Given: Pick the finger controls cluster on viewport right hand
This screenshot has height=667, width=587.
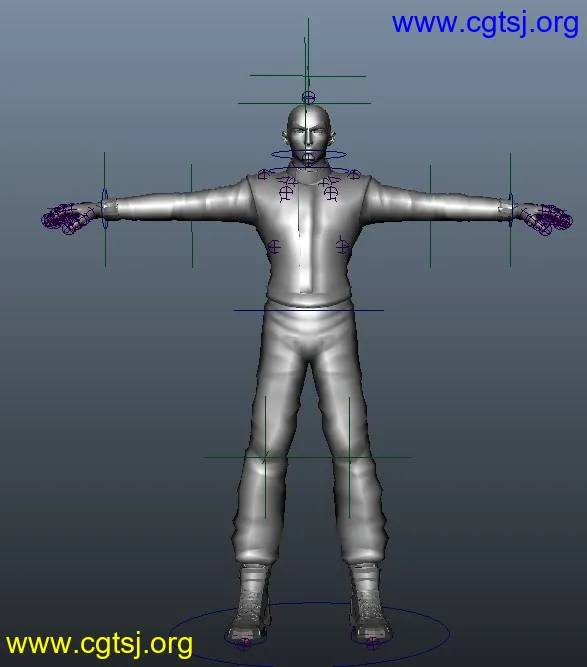Looking at the screenshot, I should pos(547,219).
